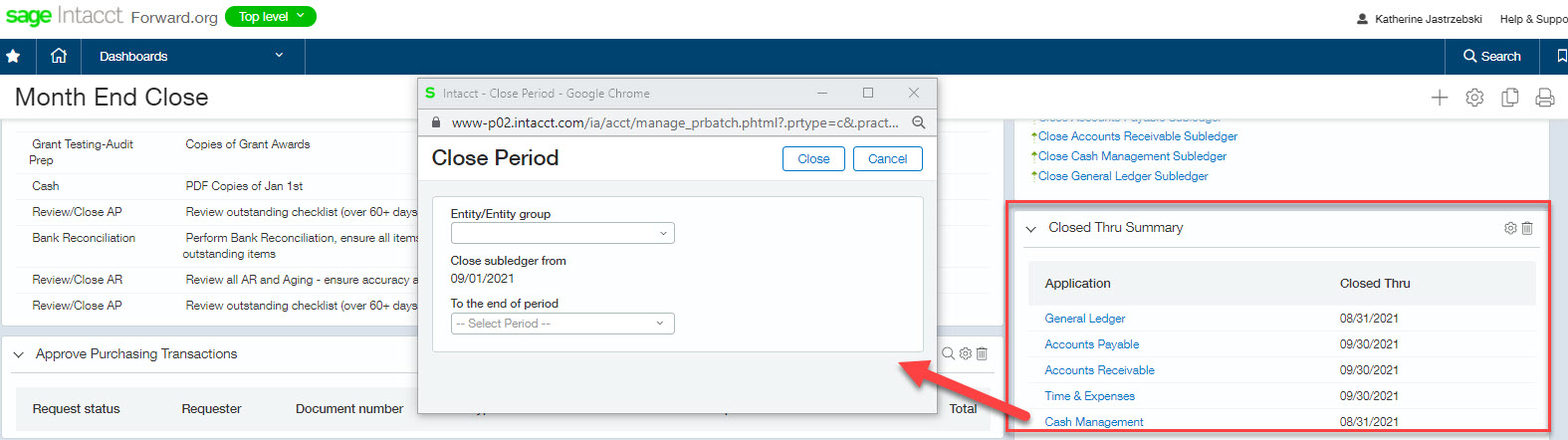Screen dimensions: 1568x440
Task: Collapse Approve Purchasing Transactions section
Action: (18, 354)
